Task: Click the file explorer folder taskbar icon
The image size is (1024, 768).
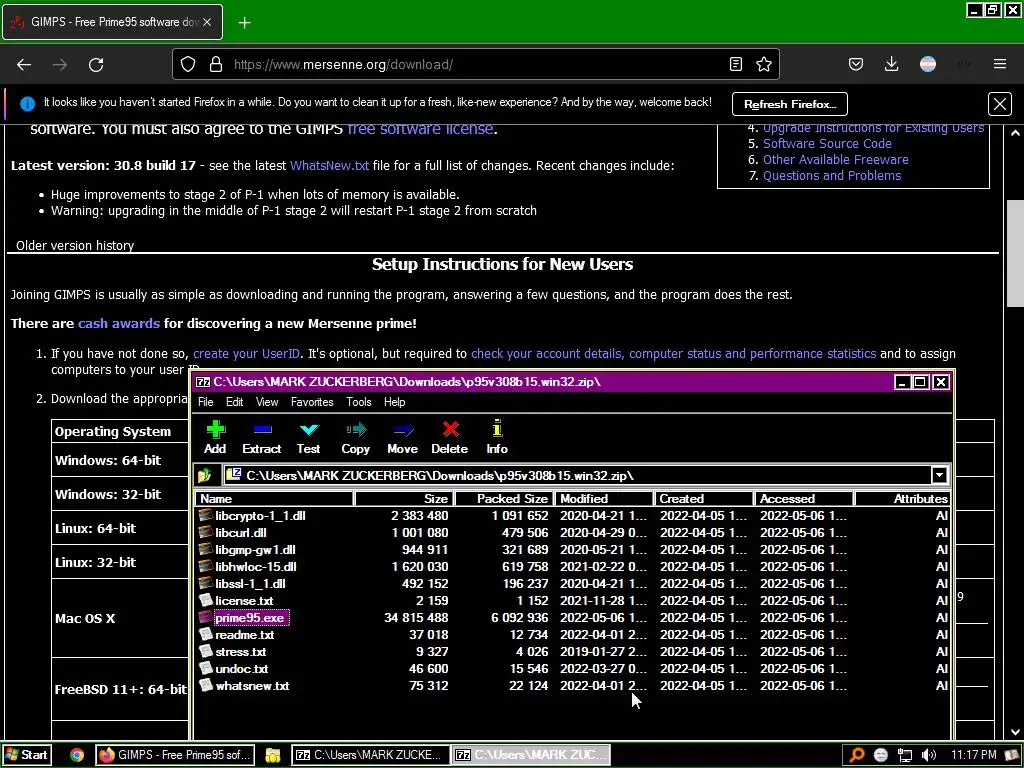Action: point(273,755)
